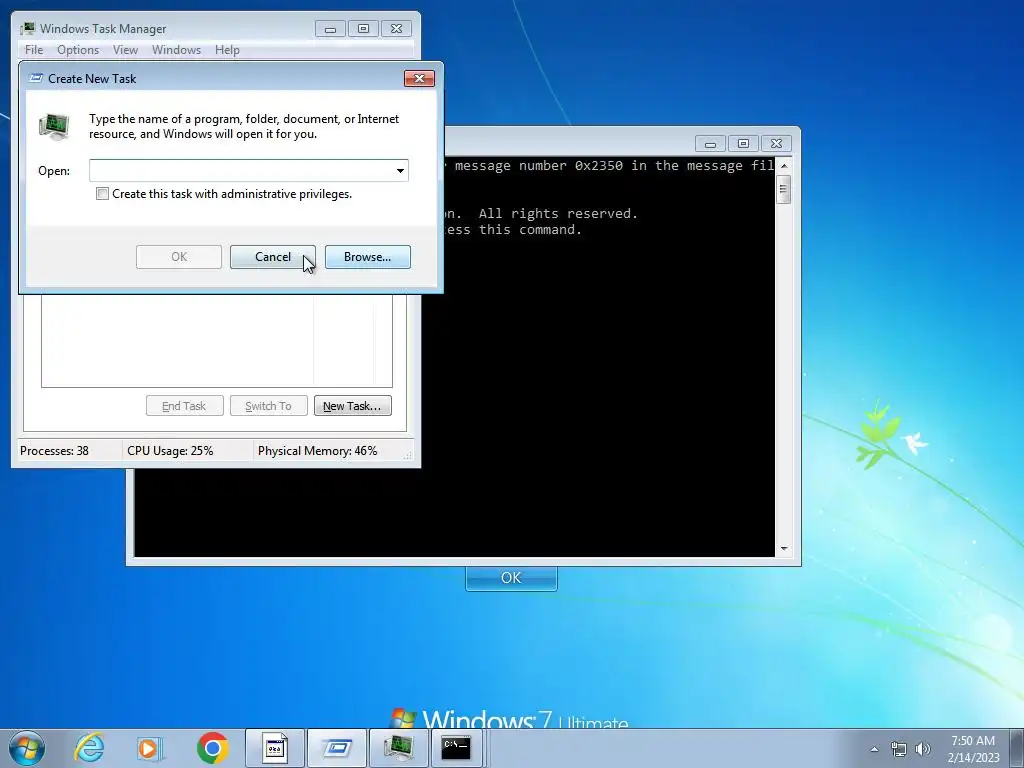Screen dimensions: 1024x768
Task: Click 'CPU Usage: 25%' in the status bar
Action: pos(170,451)
